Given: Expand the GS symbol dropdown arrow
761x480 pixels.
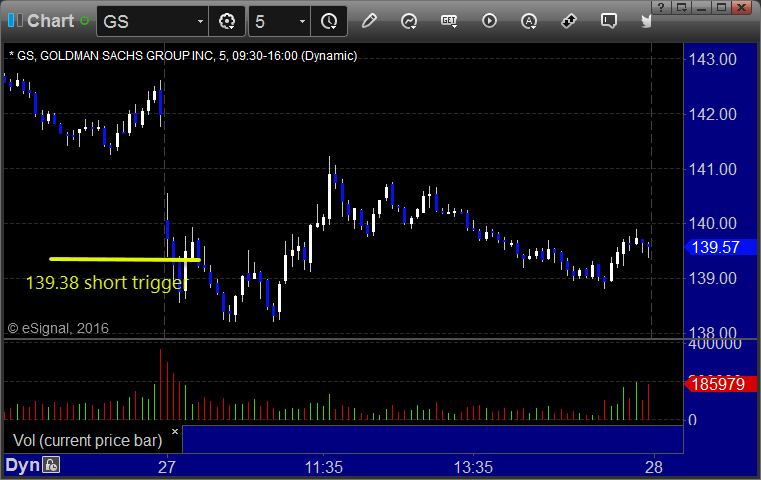Looking at the screenshot, I should click(x=200, y=21).
